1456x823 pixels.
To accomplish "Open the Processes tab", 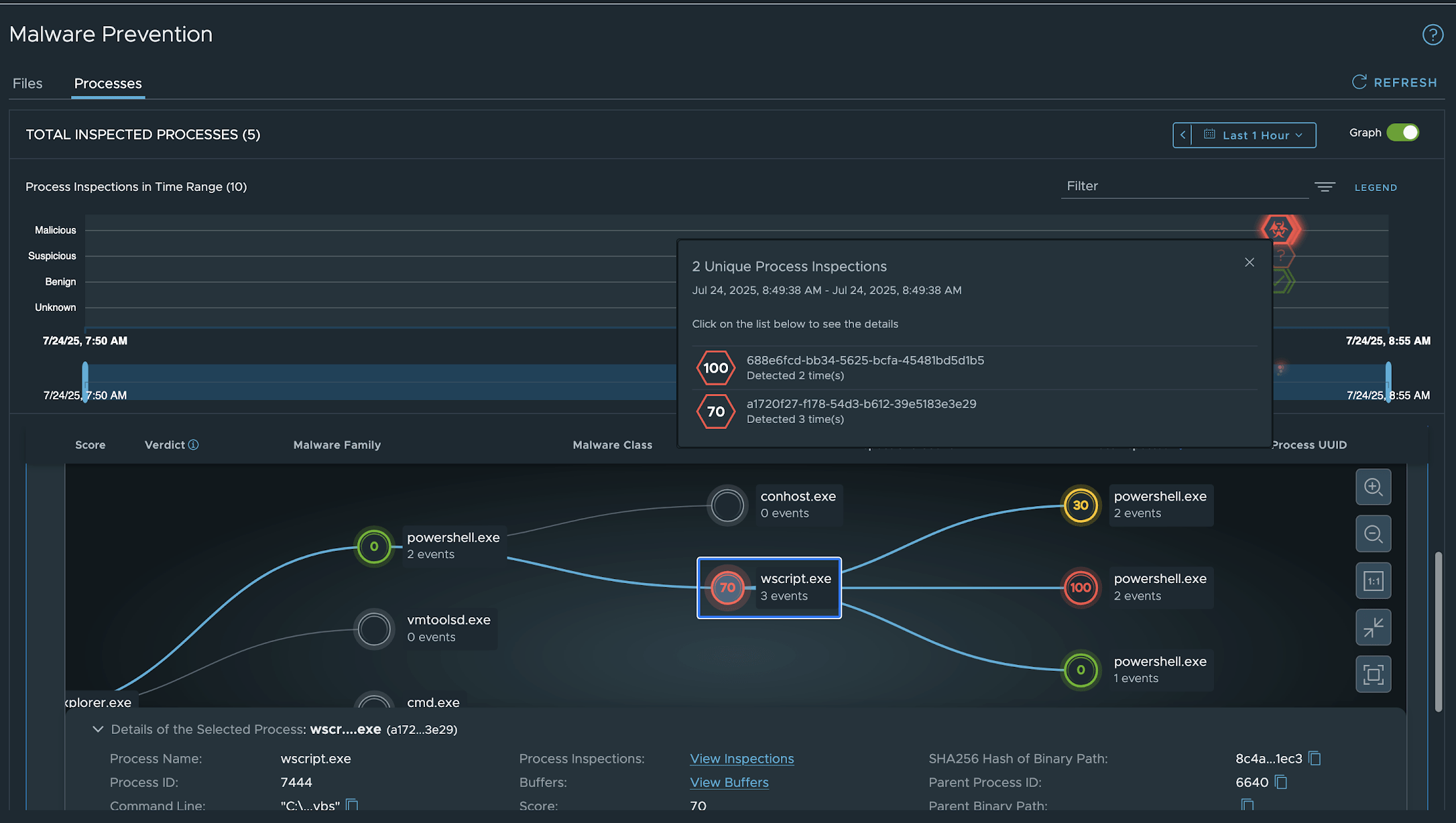I will [107, 83].
